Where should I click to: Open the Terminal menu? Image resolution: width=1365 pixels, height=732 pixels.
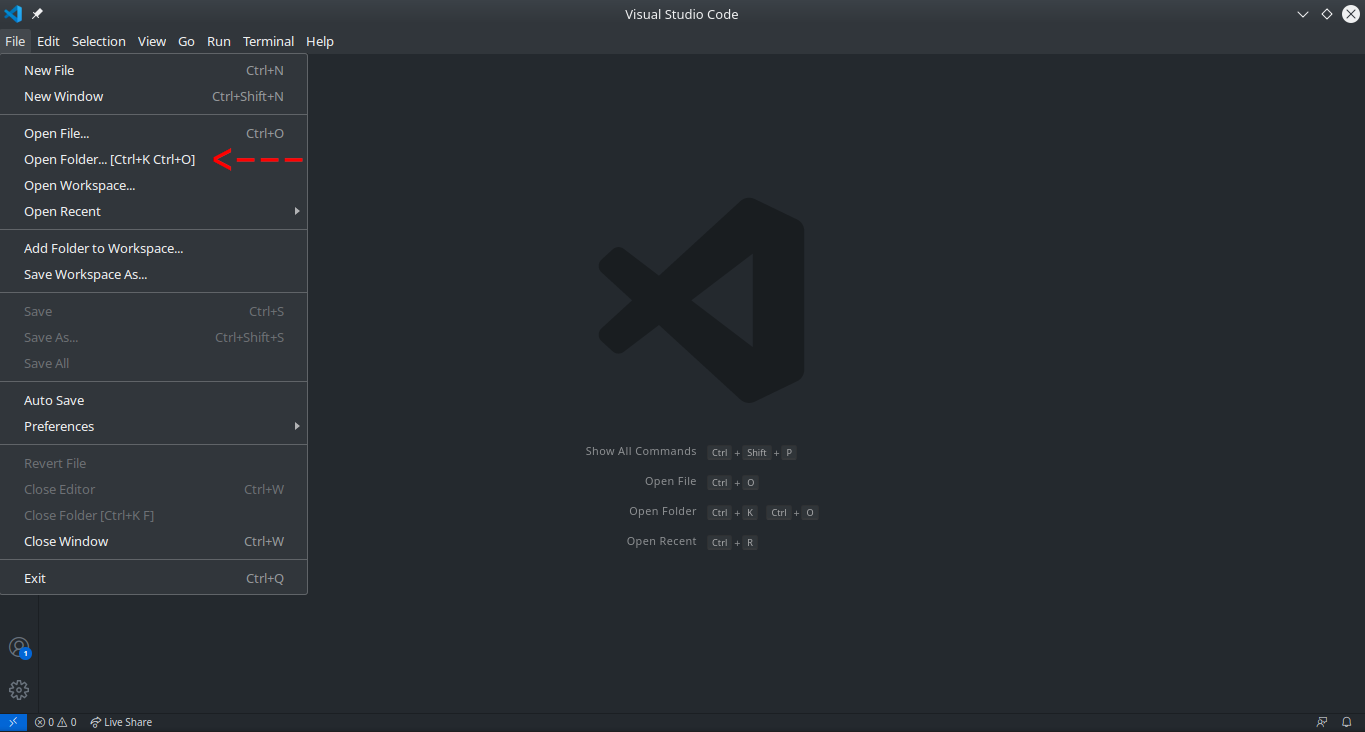pos(268,41)
